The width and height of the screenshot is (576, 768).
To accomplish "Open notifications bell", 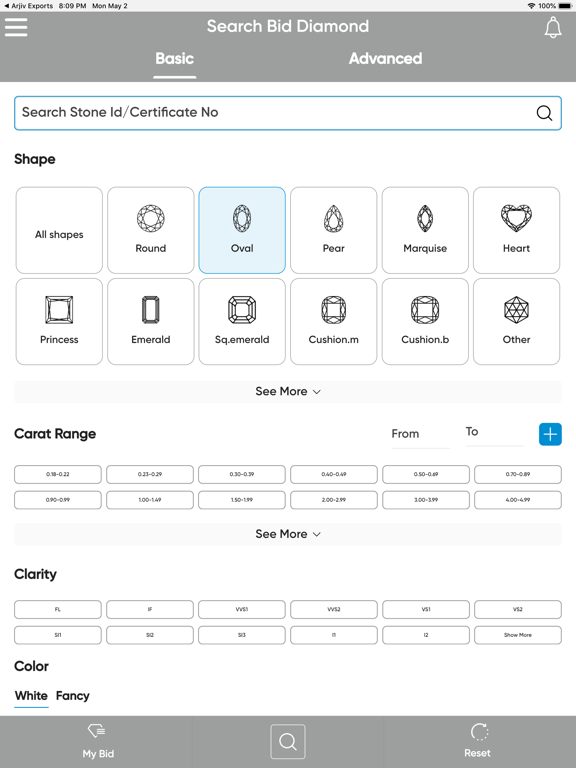I will 553,27.
